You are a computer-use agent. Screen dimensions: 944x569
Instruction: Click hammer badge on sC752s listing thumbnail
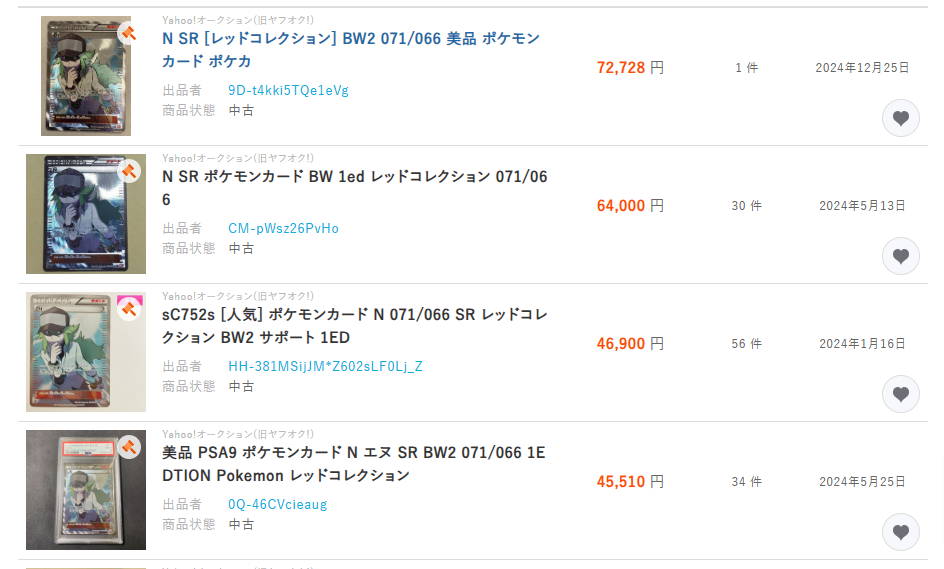[x=129, y=309]
